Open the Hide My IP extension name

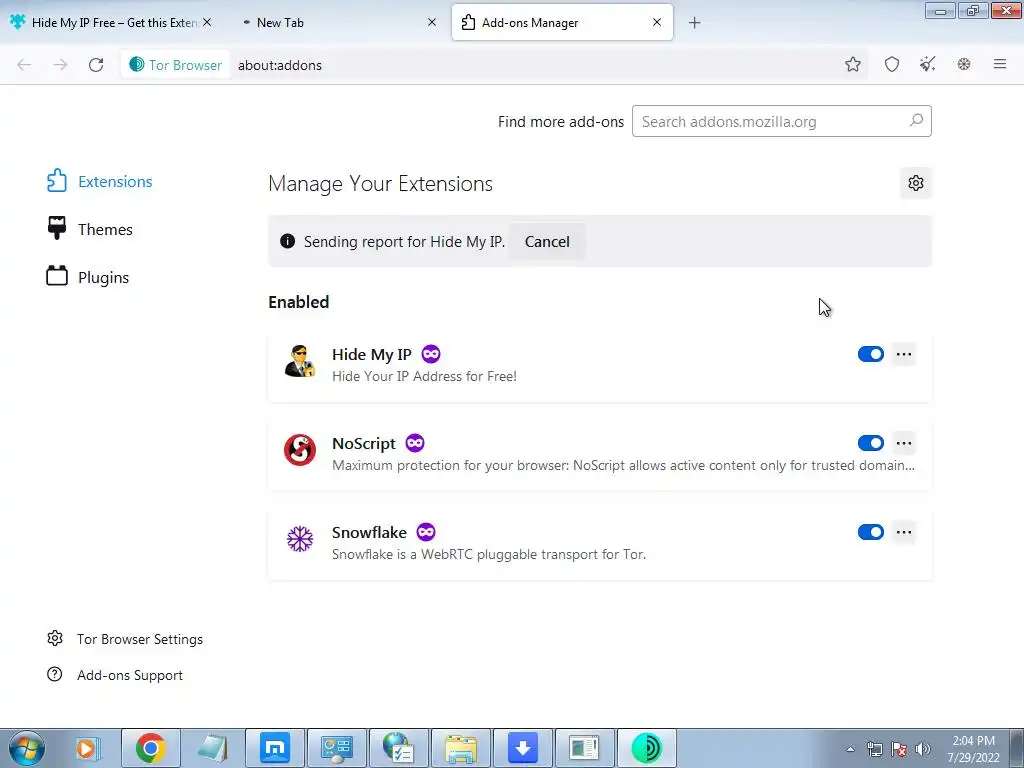tap(372, 354)
